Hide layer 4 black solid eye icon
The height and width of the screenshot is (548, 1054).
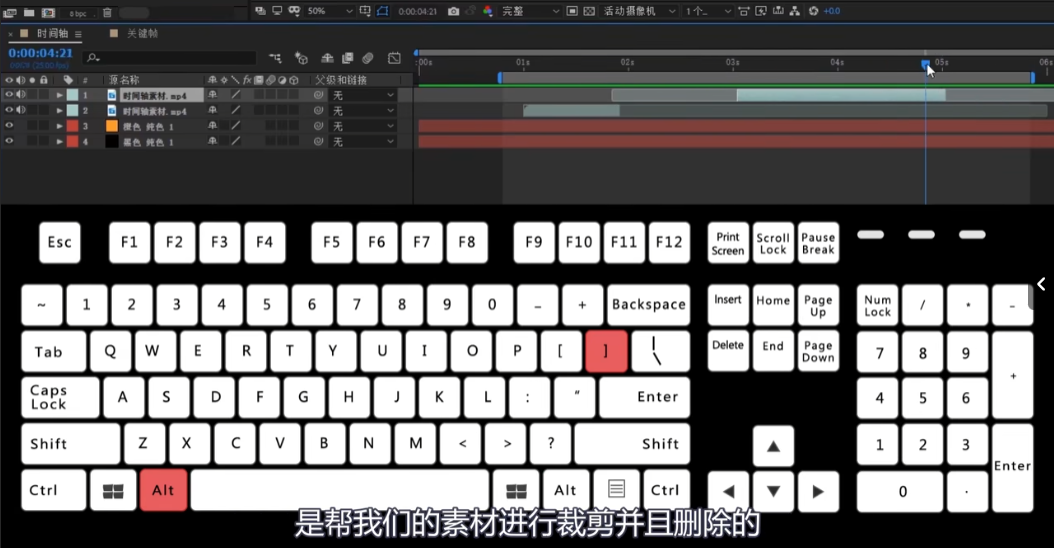pyautogui.click(x=9, y=141)
